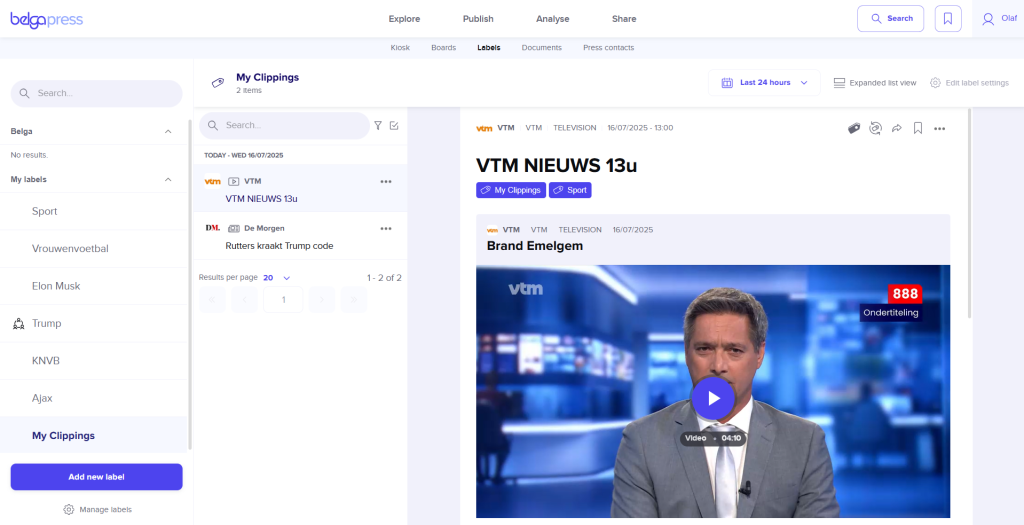Click the article panel vertical scrollbar

[969, 214]
